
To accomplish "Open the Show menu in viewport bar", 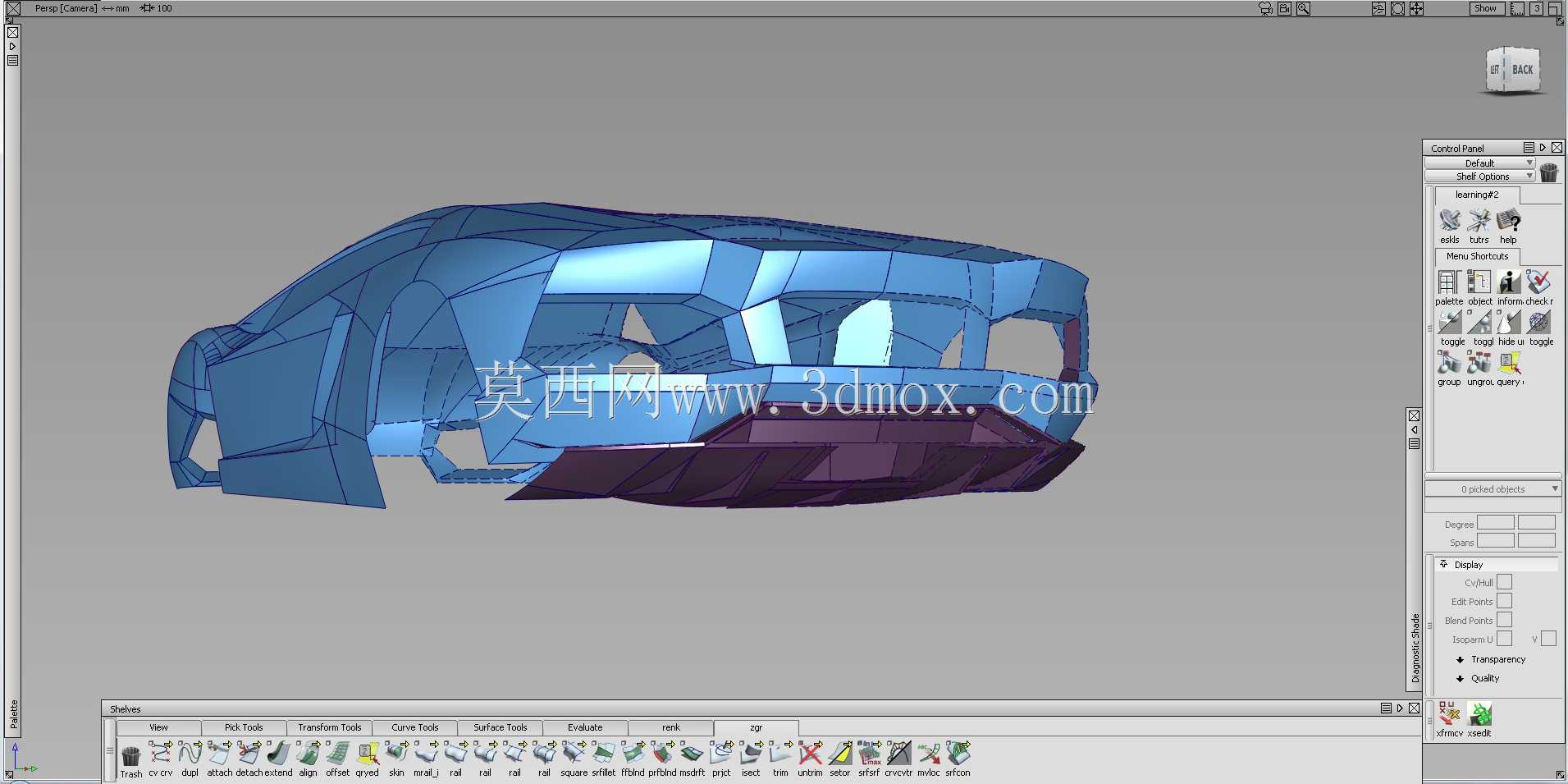I will tap(1486, 8).
